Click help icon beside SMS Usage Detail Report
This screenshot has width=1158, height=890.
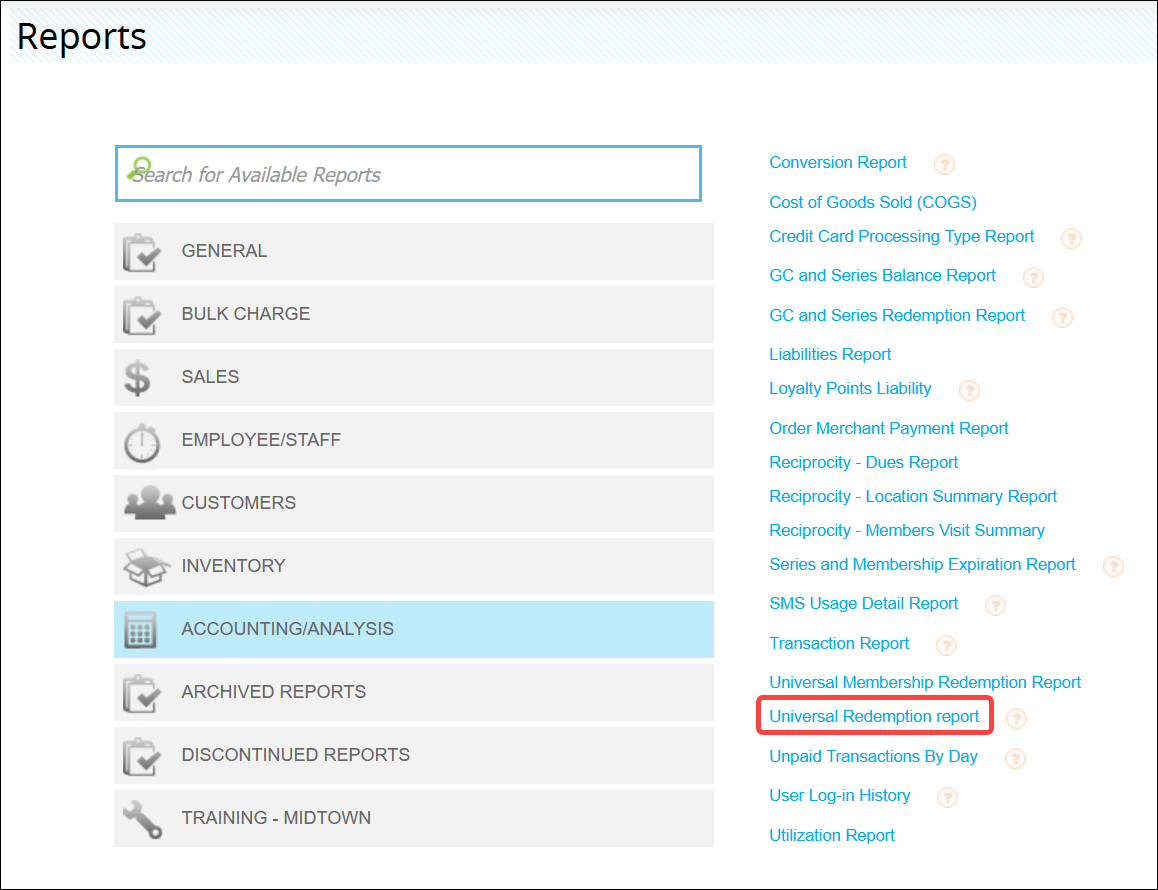click(995, 605)
